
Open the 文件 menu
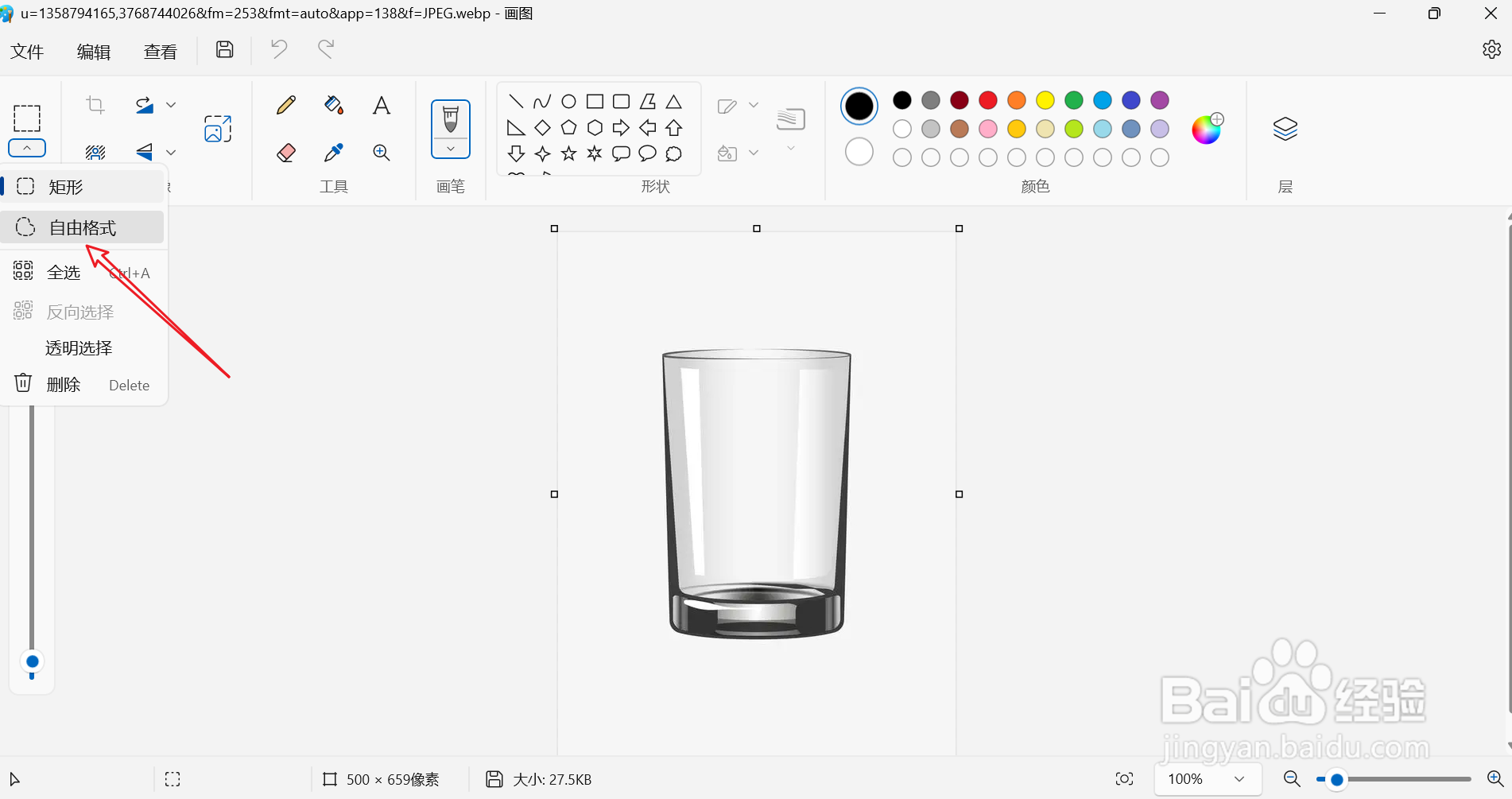27,52
